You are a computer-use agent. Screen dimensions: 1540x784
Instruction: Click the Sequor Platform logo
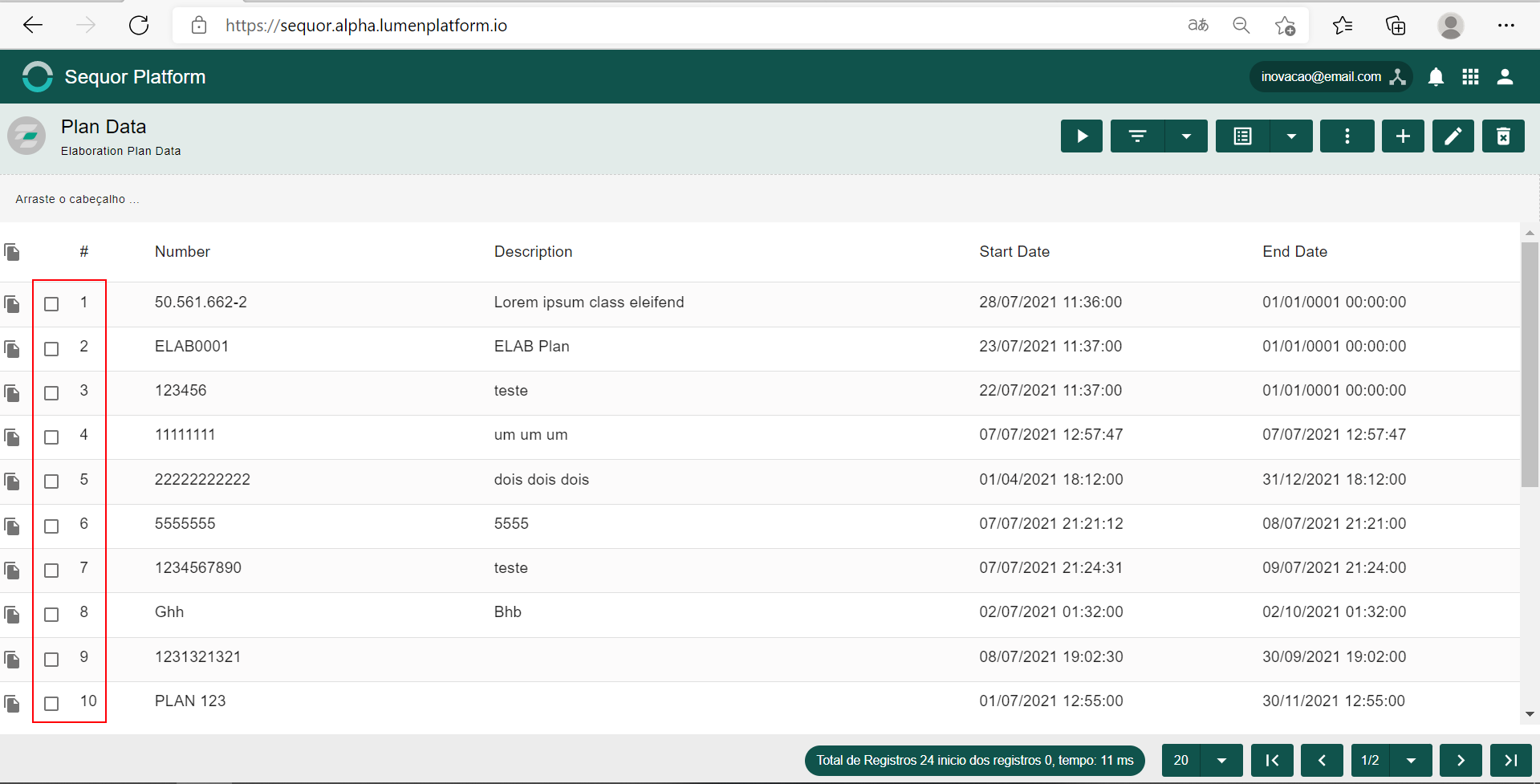tap(37, 77)
